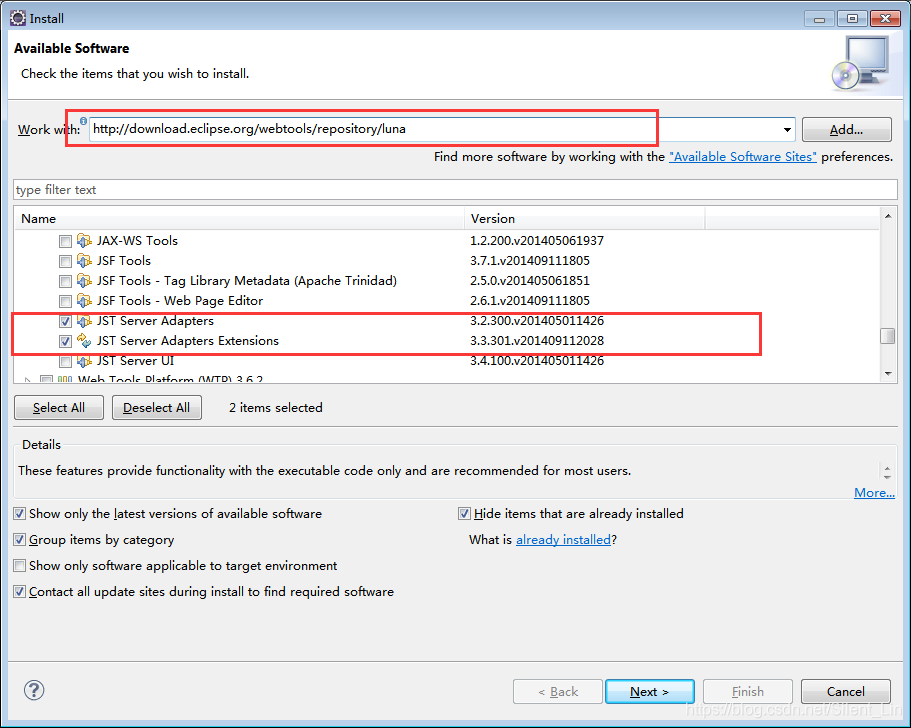Check the JST Server UI checkbox
The width and height of the screenshot is (911, 728).
[x=65, y=361]
